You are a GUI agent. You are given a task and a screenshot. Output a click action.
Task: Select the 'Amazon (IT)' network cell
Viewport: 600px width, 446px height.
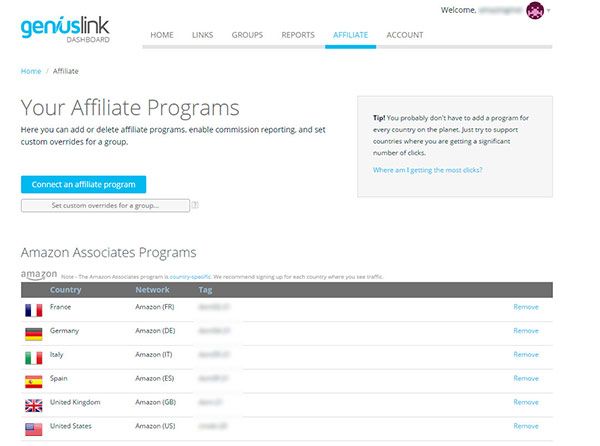[x=153, y=355]
